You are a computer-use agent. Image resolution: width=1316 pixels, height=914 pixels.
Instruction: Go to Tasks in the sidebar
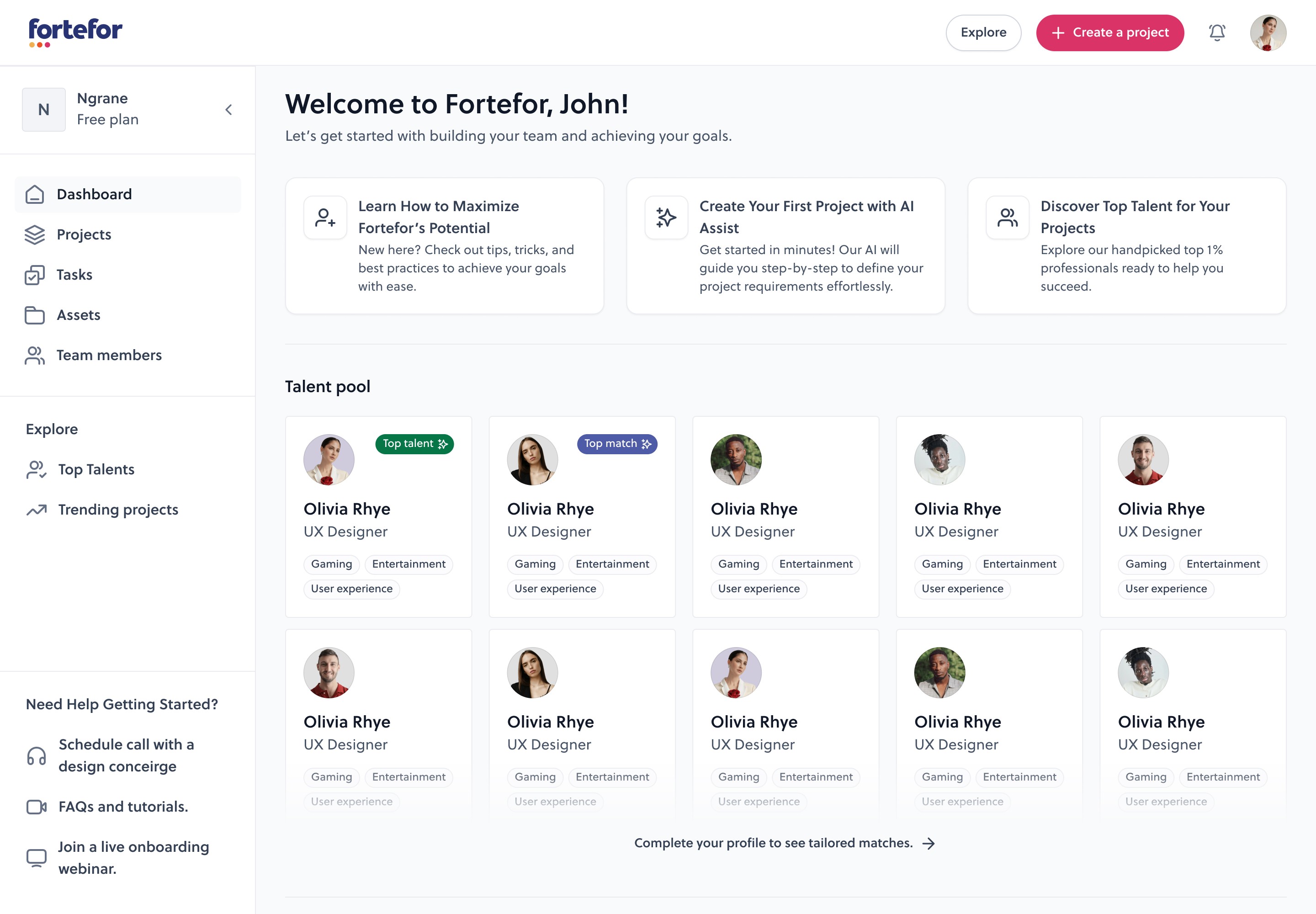coord(74,275)
